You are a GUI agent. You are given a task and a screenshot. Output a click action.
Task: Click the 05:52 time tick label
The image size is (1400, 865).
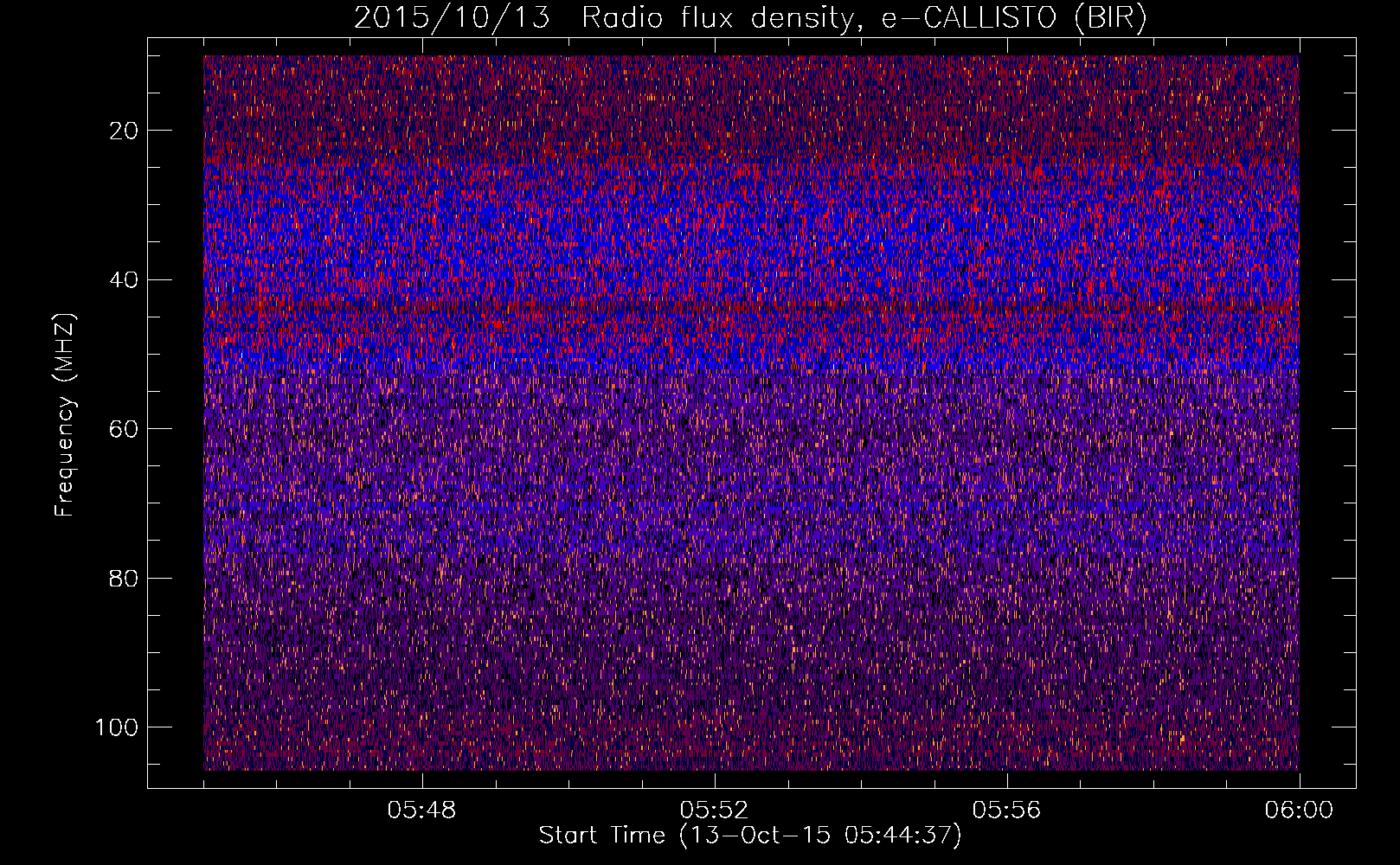click(714, 811)
